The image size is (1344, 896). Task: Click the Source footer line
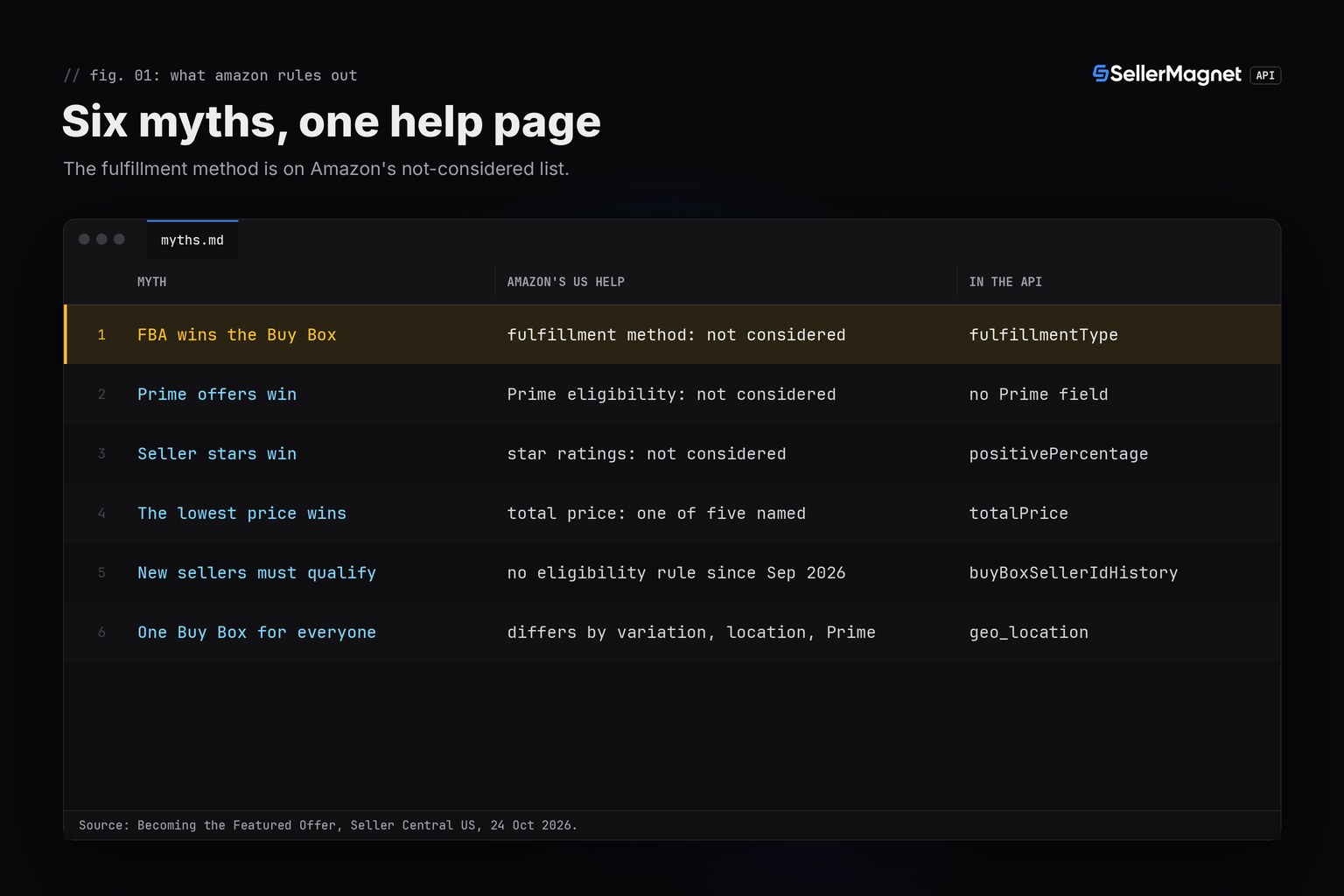coord(328,825)
